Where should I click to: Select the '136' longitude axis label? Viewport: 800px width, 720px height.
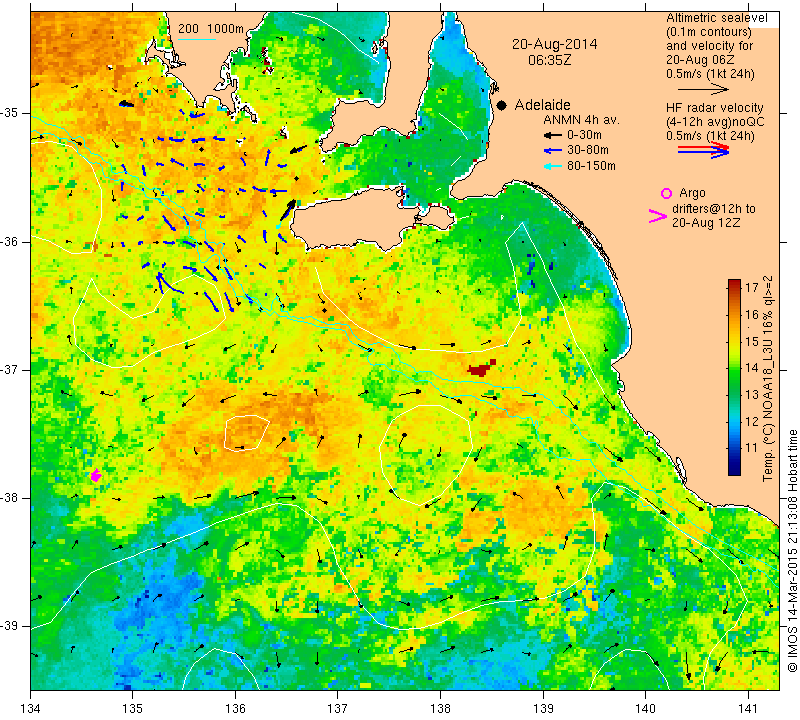coord(235,709)
